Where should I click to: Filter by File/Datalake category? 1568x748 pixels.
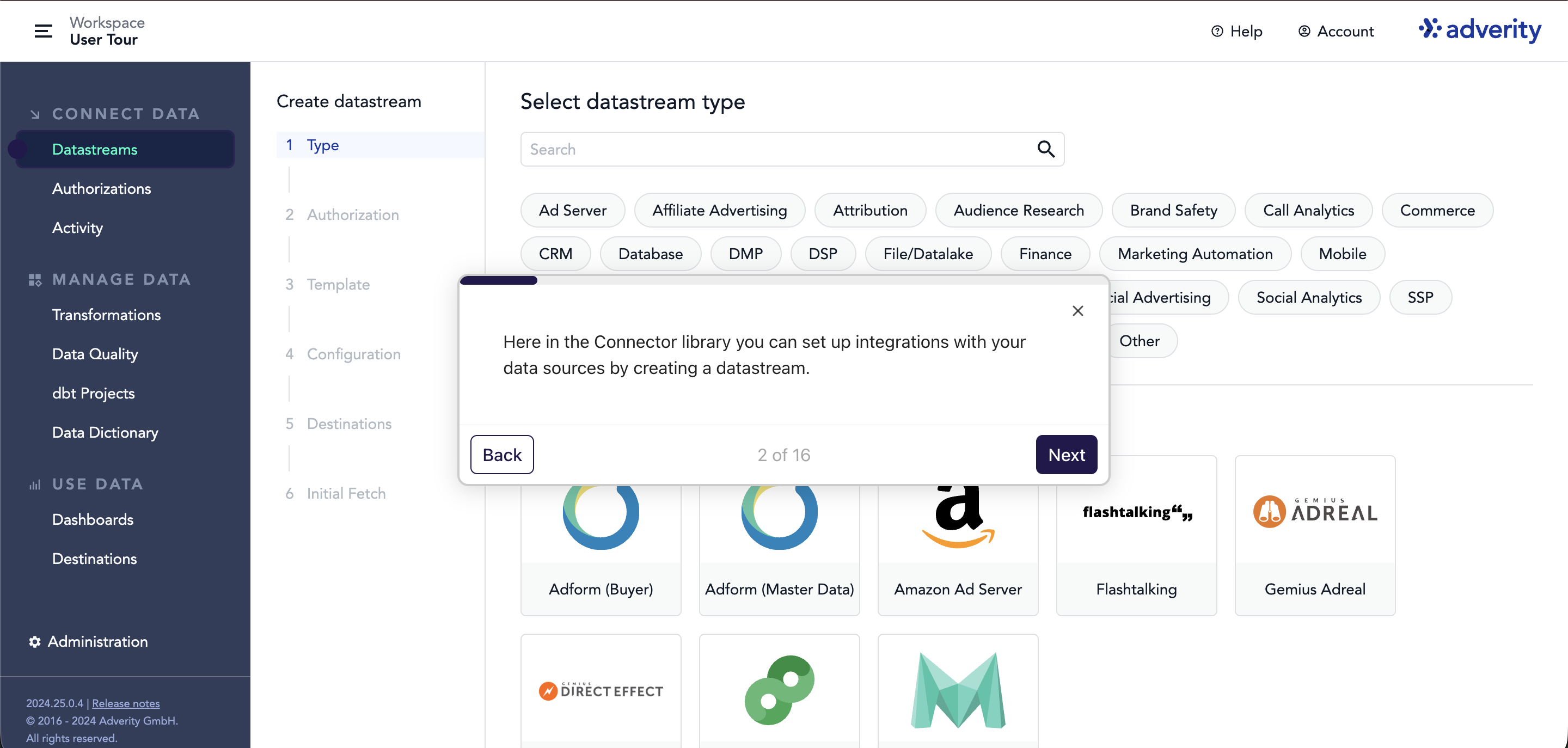[928, 254]
